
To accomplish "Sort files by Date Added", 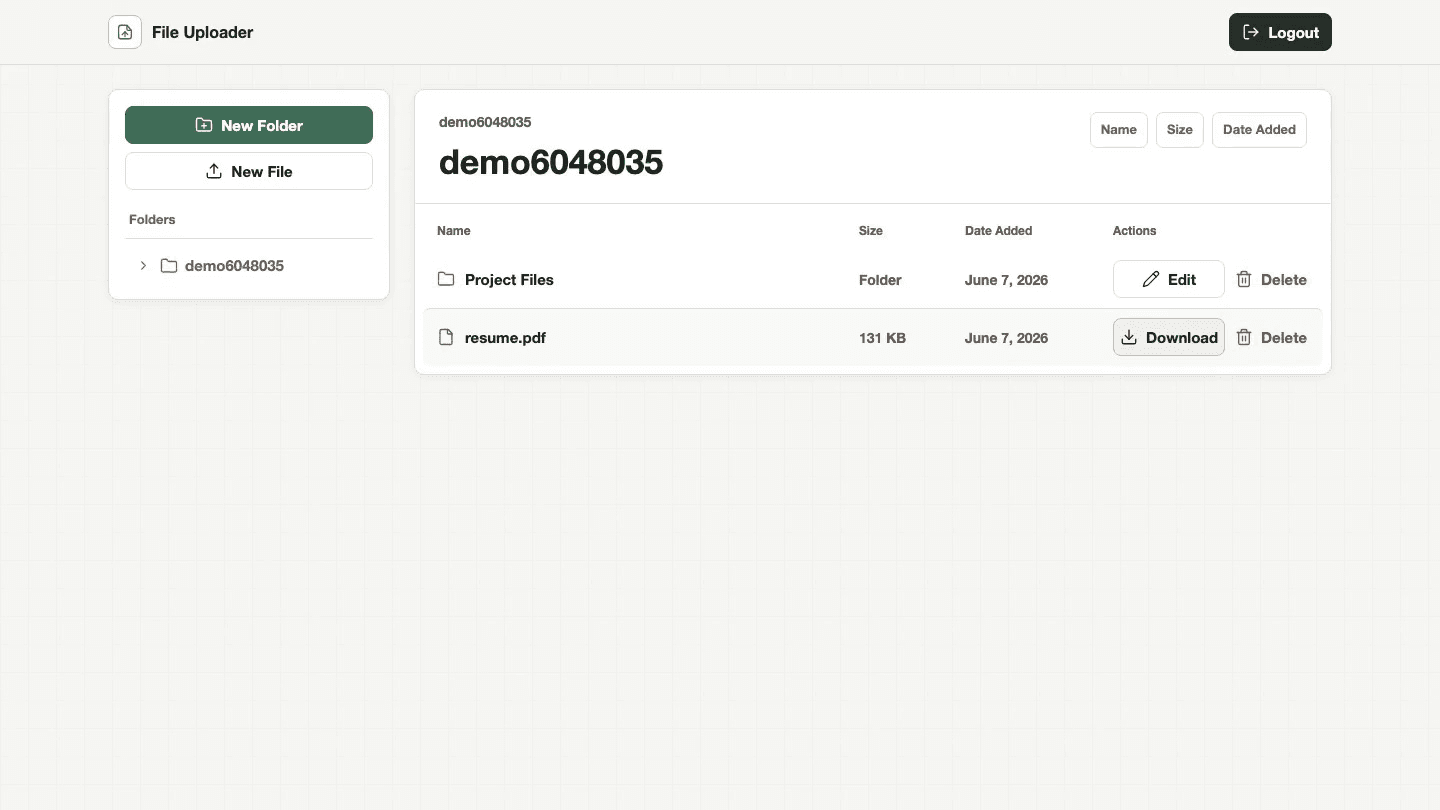I will [1259, 130].
